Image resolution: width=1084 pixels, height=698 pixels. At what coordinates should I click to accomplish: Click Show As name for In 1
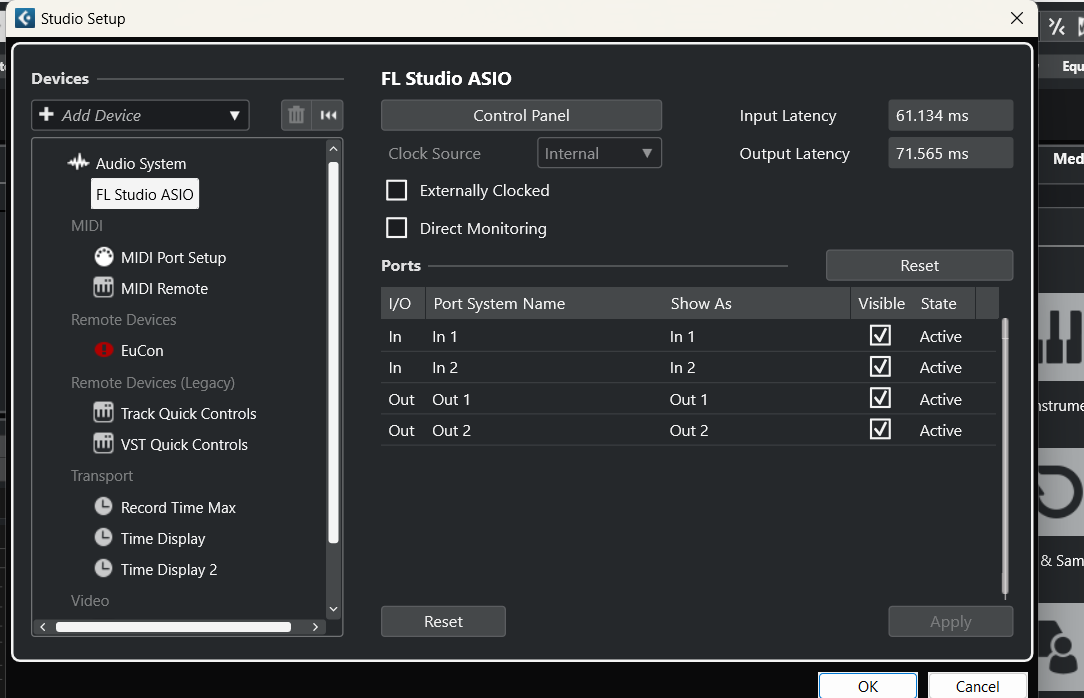(x=682, y=337)
